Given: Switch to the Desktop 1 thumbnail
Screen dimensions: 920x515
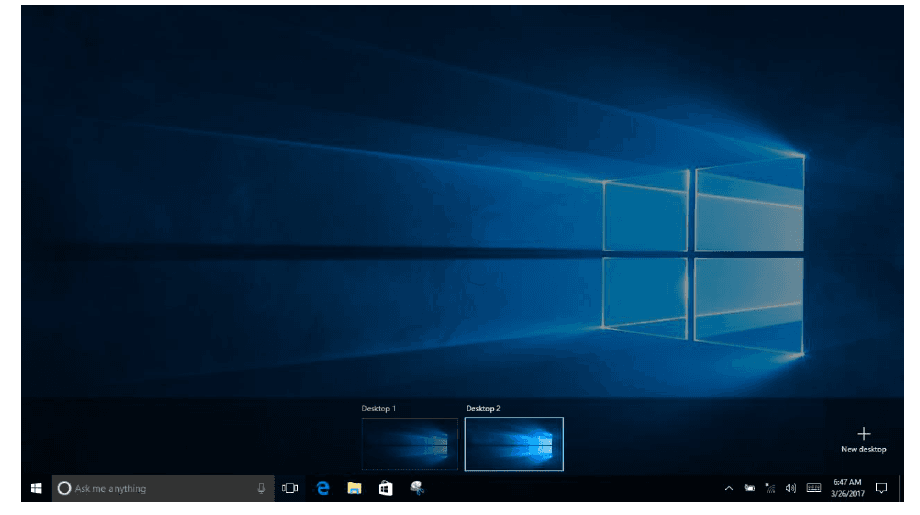Looking at the screenshot, I should tap(409, 444).
